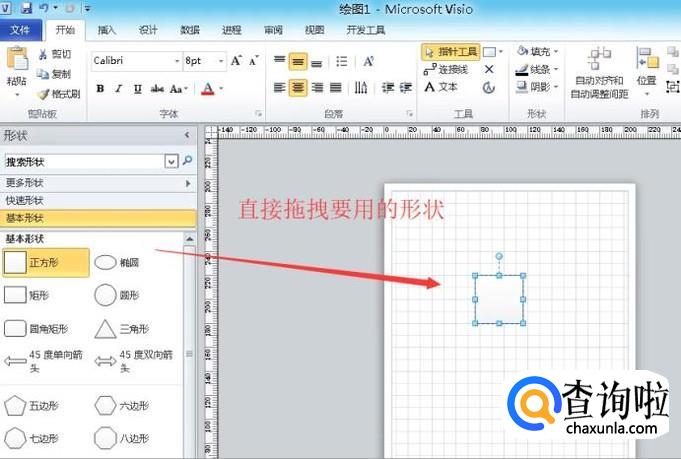Click the Save icon in quick access toolbar

coord(26,7)
